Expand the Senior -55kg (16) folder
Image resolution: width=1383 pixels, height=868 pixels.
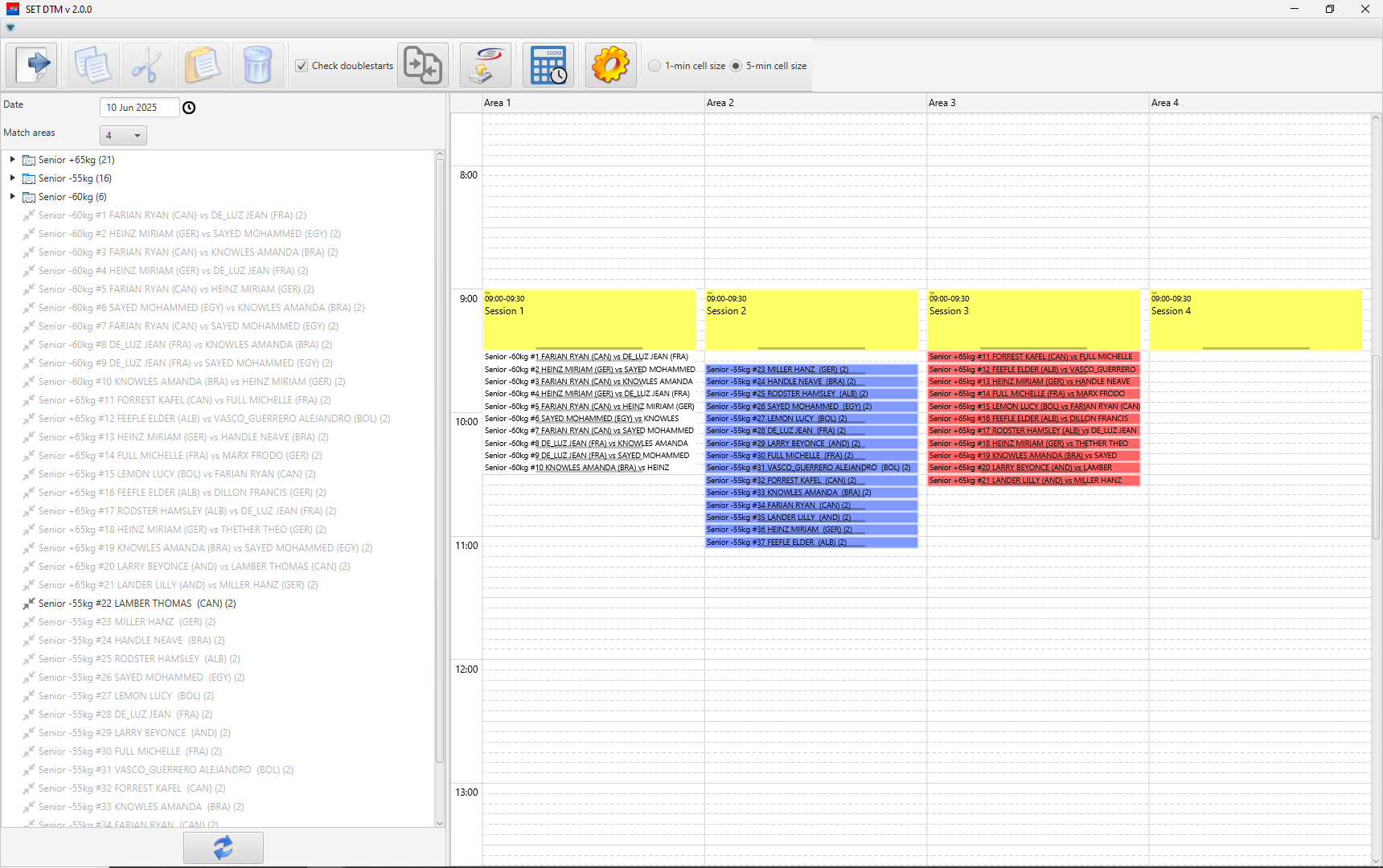click(13, 178)
